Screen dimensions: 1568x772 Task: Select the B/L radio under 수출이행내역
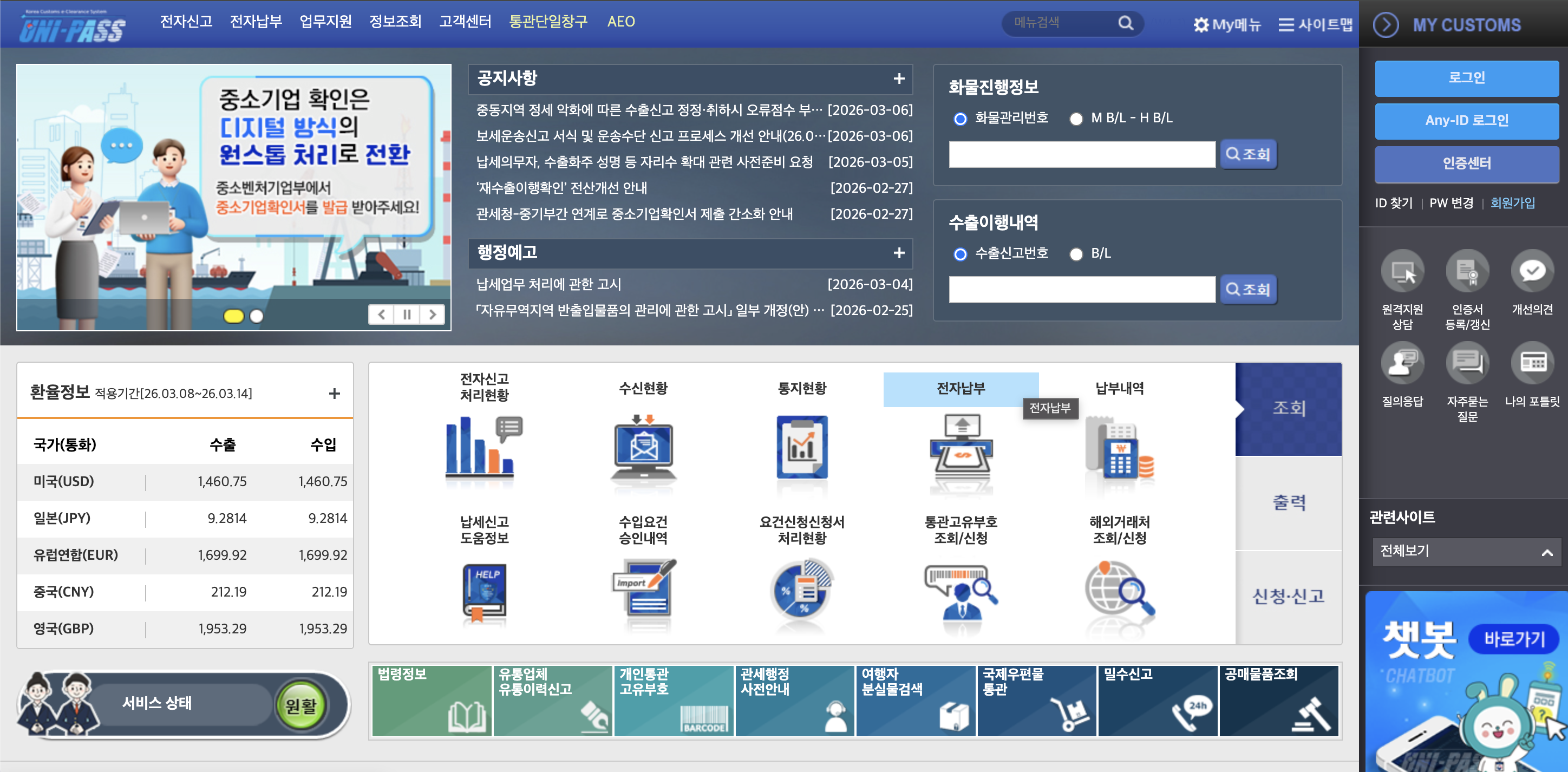[x=1076, y=254]
